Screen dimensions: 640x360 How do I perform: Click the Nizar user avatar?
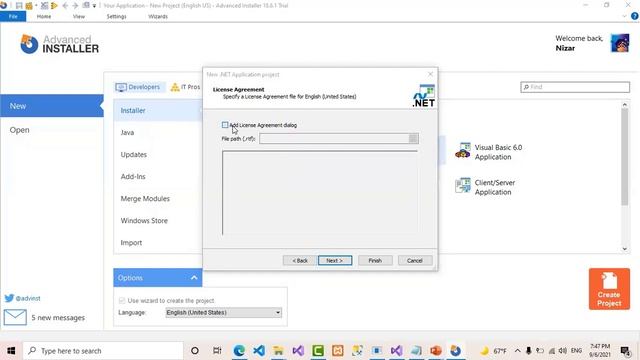click(620, 43)
